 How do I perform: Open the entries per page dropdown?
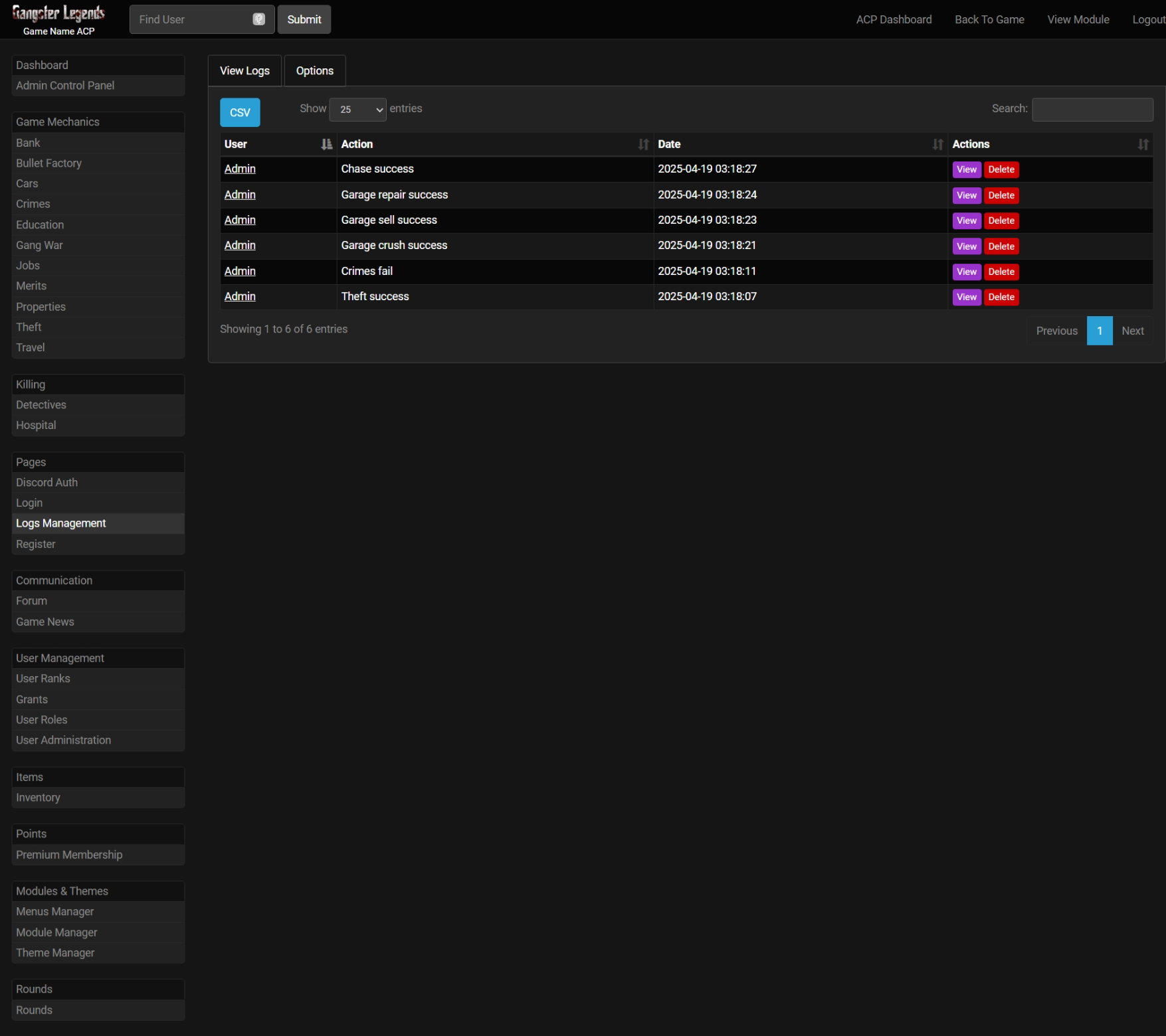point(357,110)
